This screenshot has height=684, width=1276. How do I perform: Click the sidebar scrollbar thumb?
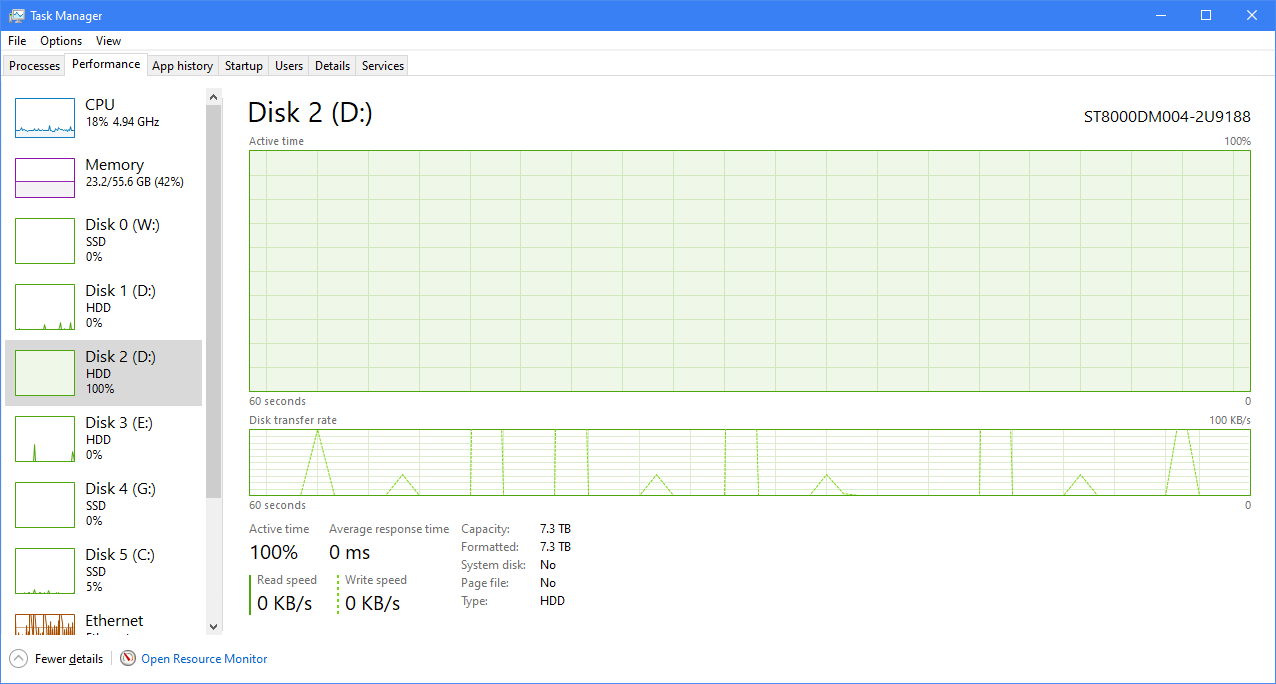coord(213,301)
